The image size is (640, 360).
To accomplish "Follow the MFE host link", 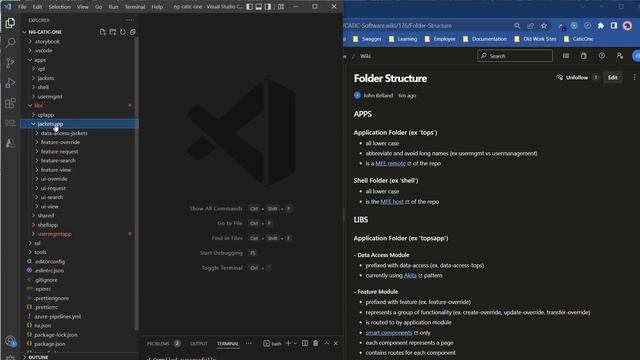I will coord(392,202).
